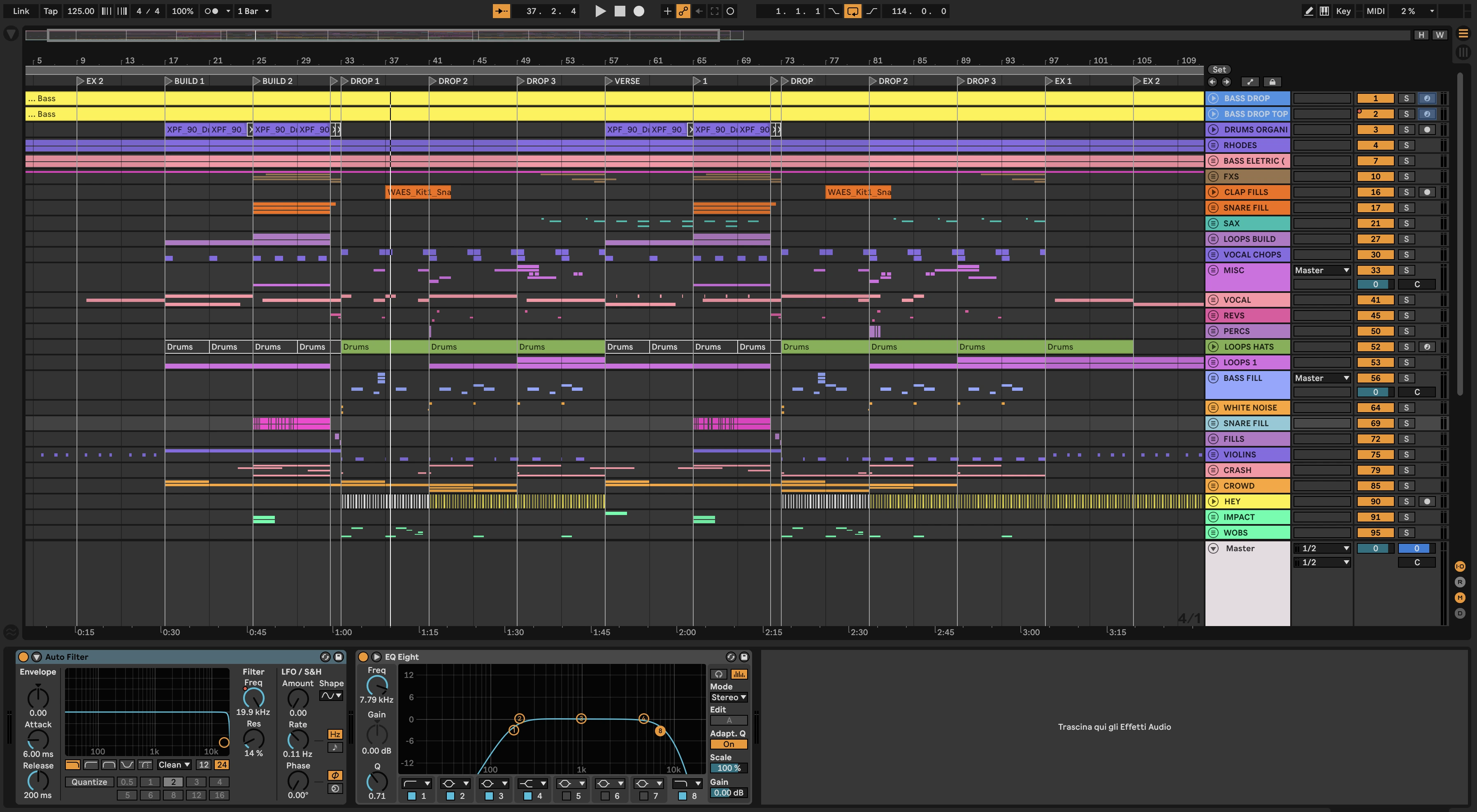Click the Session Record circle icon
Image resolution: width=1477 pixels, height=812 pixels.
[x=730, y=11]
